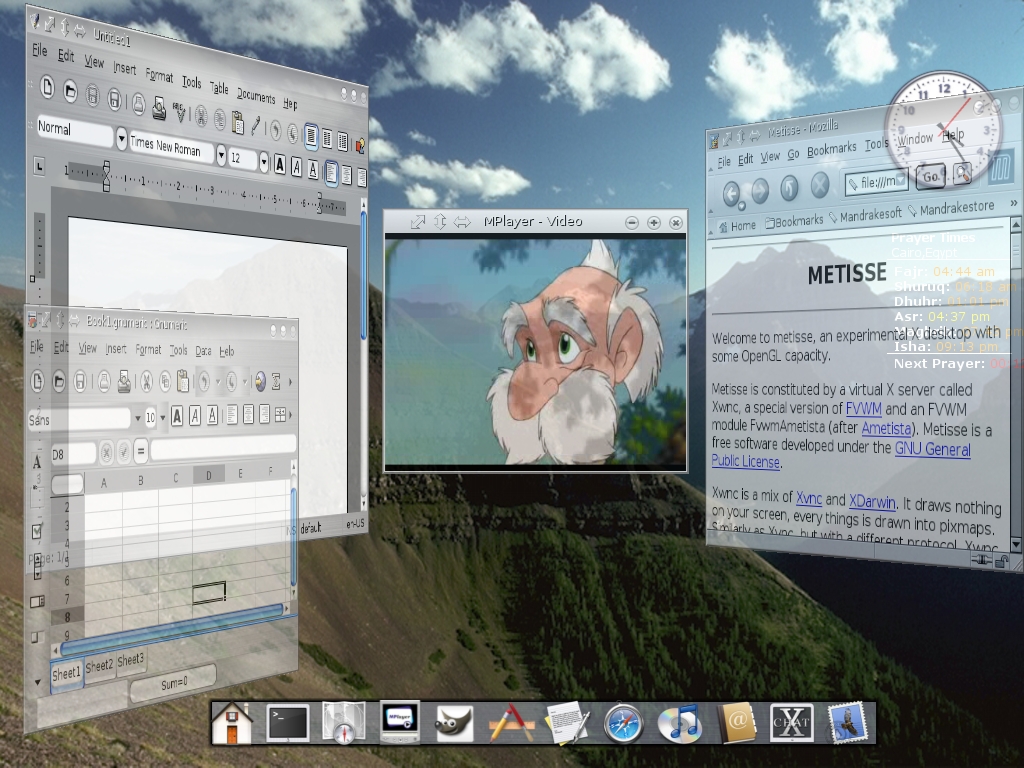Click the Cut scissors icon in Gnumeric
This screenshot has width=1024, height=768.
point(145,382)
